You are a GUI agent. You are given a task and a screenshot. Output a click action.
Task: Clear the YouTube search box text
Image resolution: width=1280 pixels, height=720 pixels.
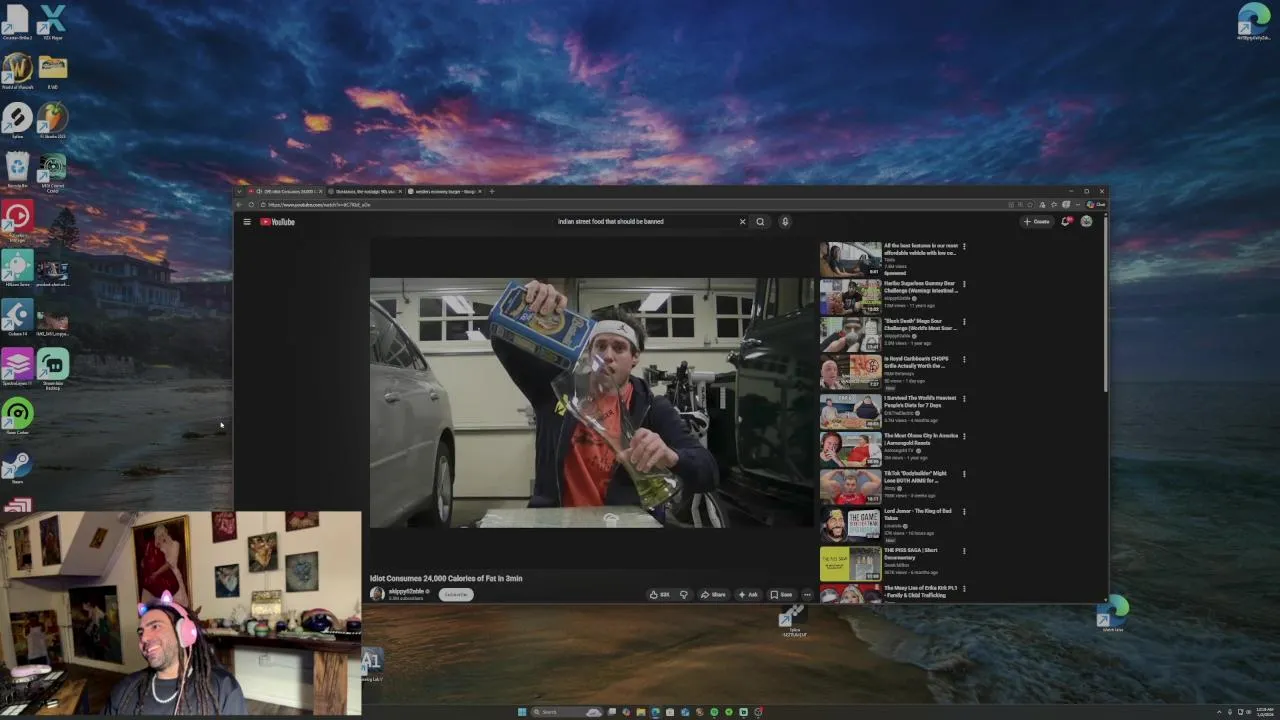click(742, 222)
